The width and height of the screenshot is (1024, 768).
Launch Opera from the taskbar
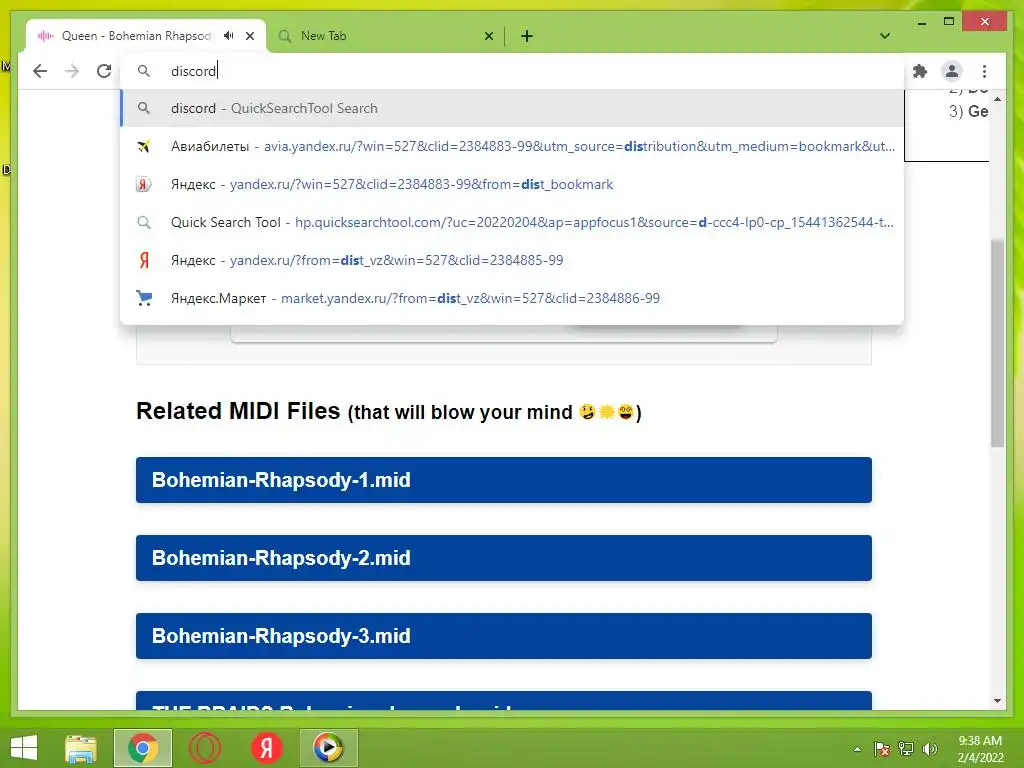click(x=204, y=748)
